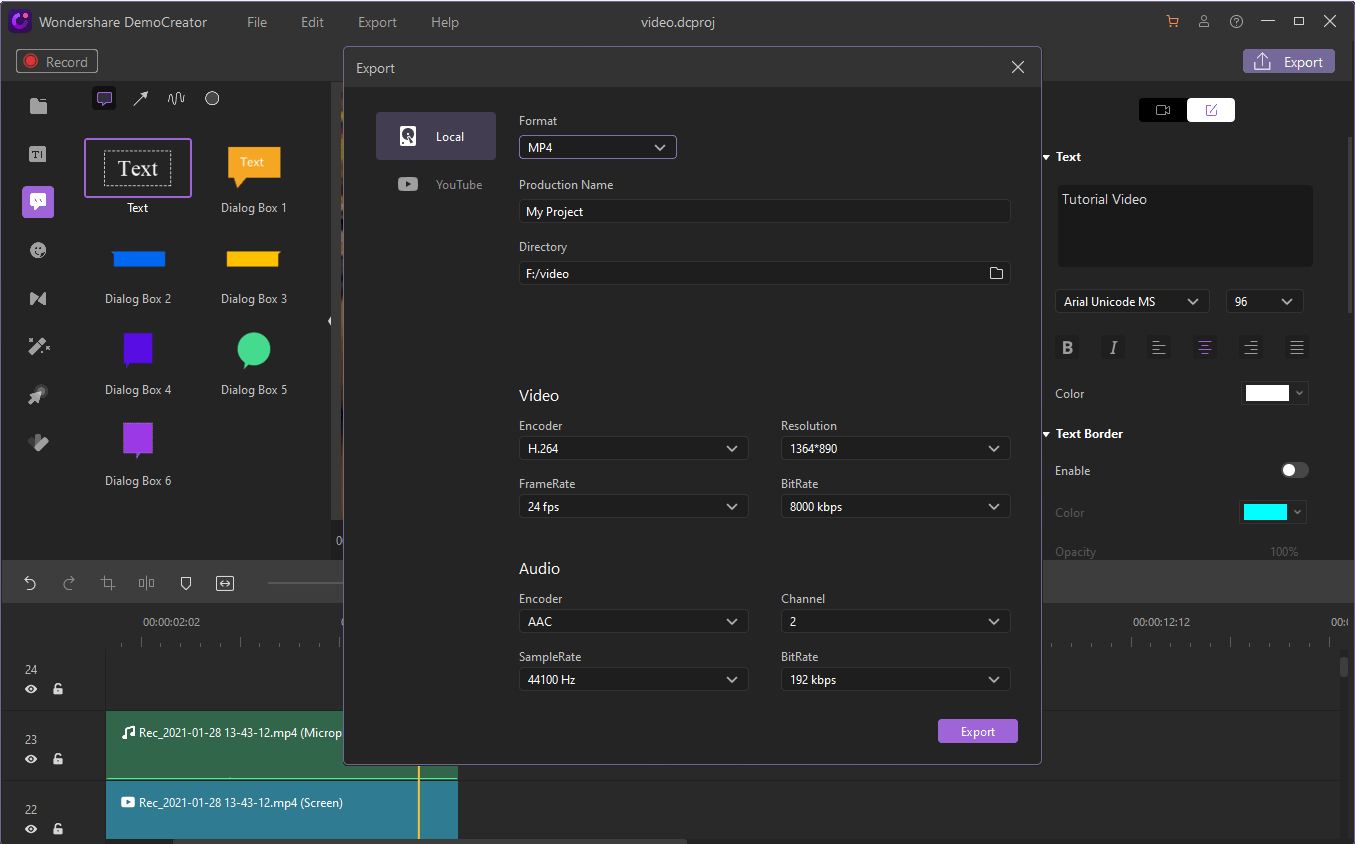Open the Help menu

[445, 22]
